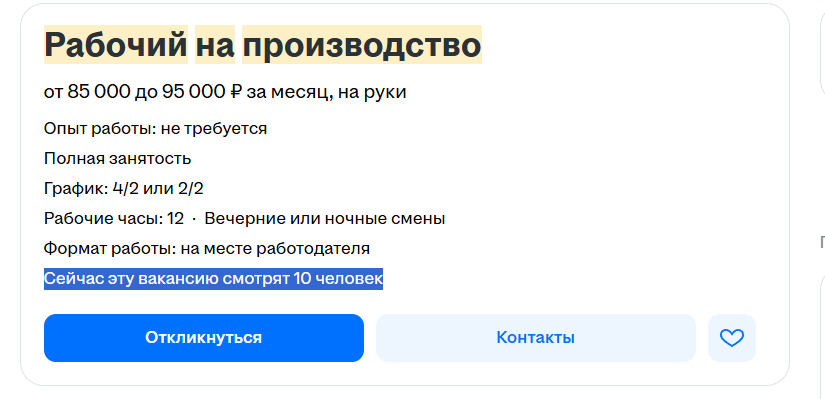
Task: Click the График: 4/2 или 2/2 line
Action: (124, 188)
